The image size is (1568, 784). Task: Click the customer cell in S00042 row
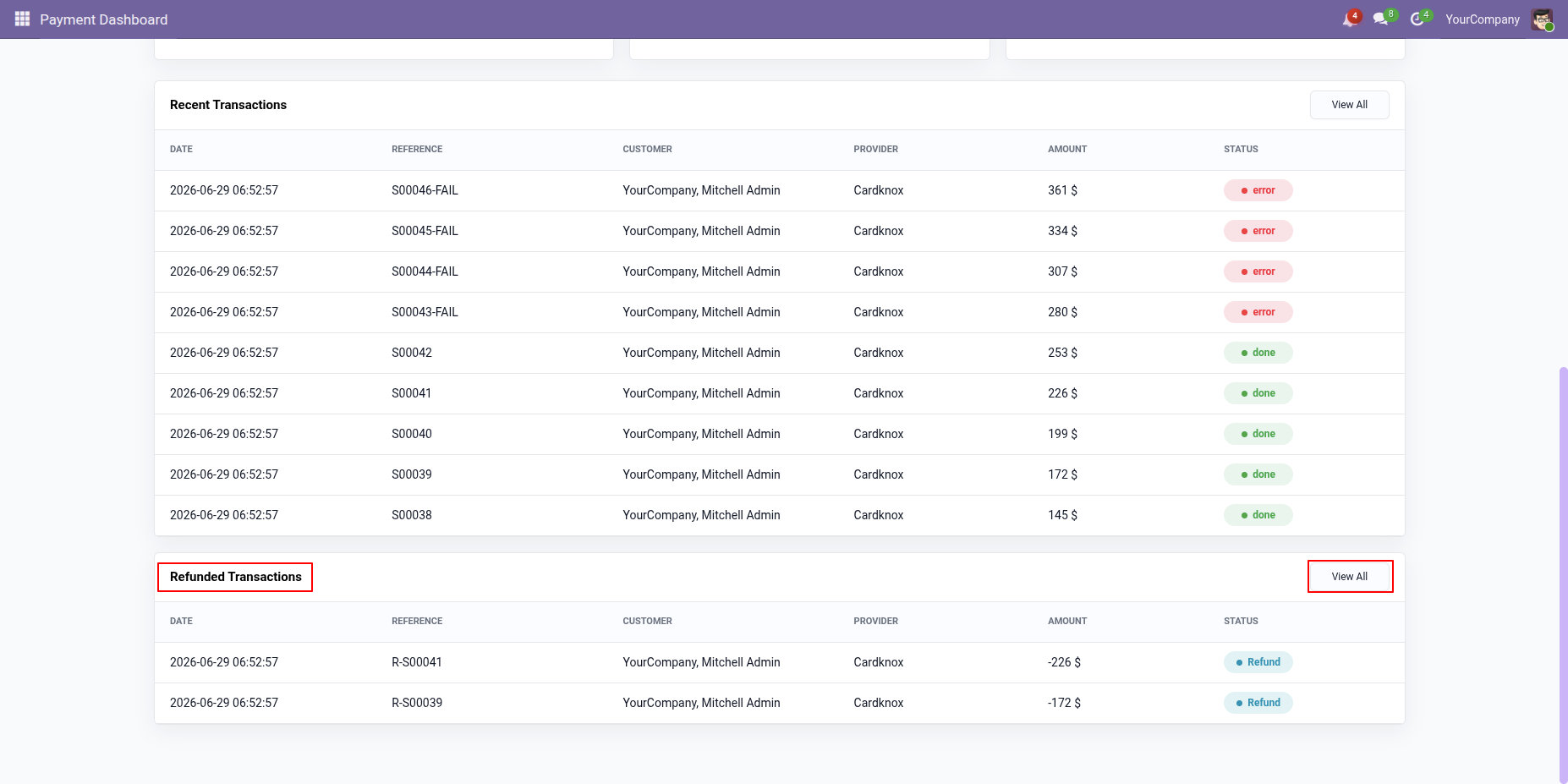tap(701, 353)
